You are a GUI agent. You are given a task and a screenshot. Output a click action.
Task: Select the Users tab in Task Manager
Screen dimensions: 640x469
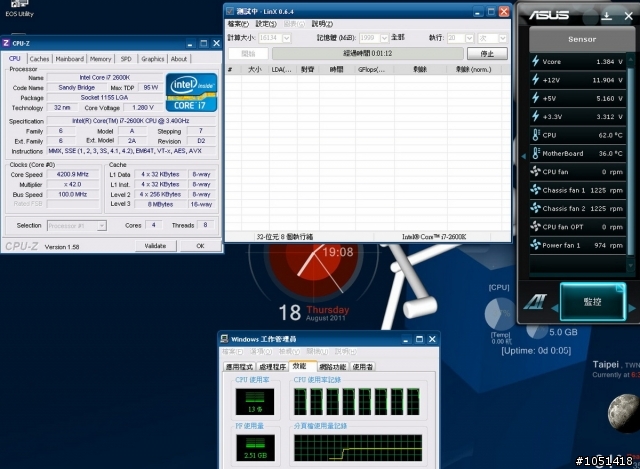[362, 367]
